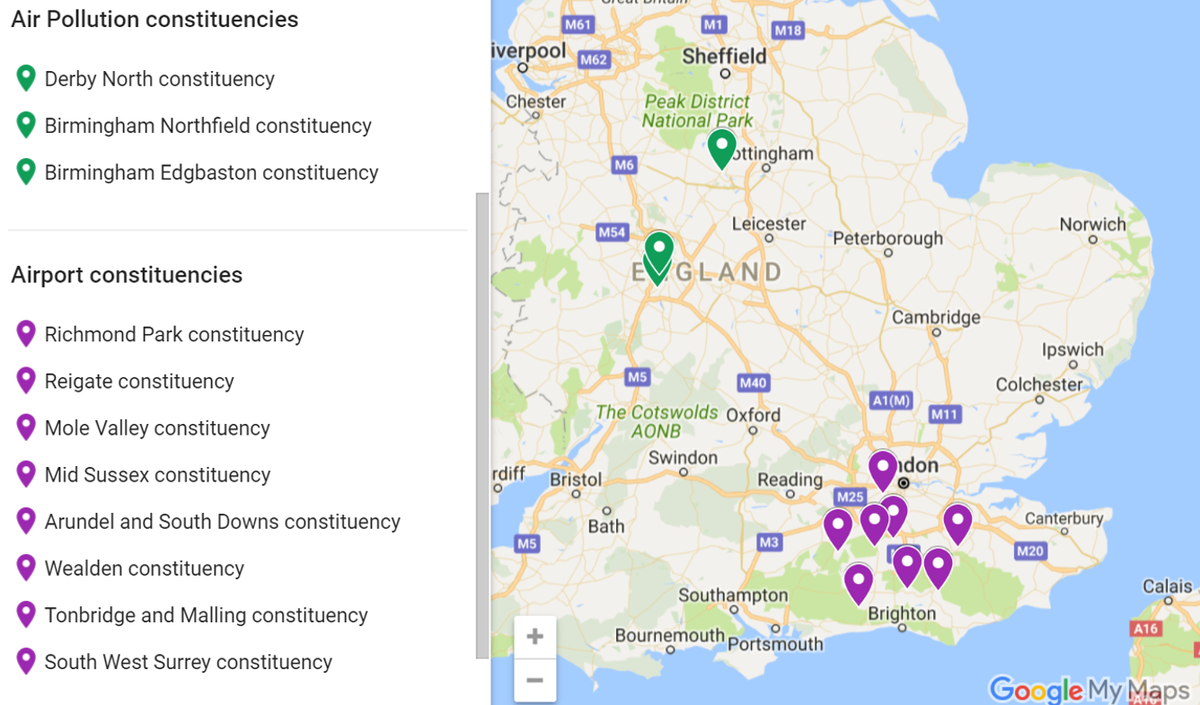Screen dimensions: 1200x705
Task: Click the purple map pin over London
Action: (x=883, y=471)
